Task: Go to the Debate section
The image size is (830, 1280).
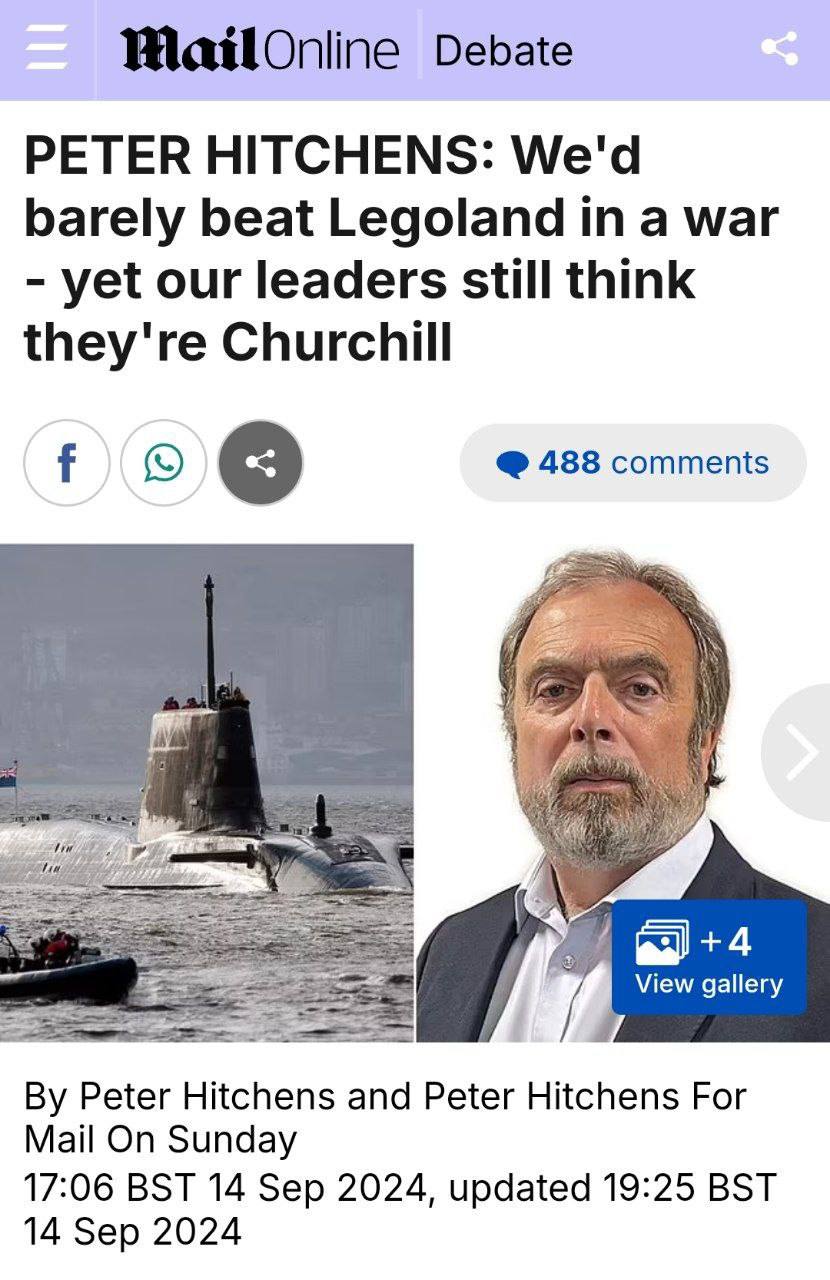Action: (504, 50)
